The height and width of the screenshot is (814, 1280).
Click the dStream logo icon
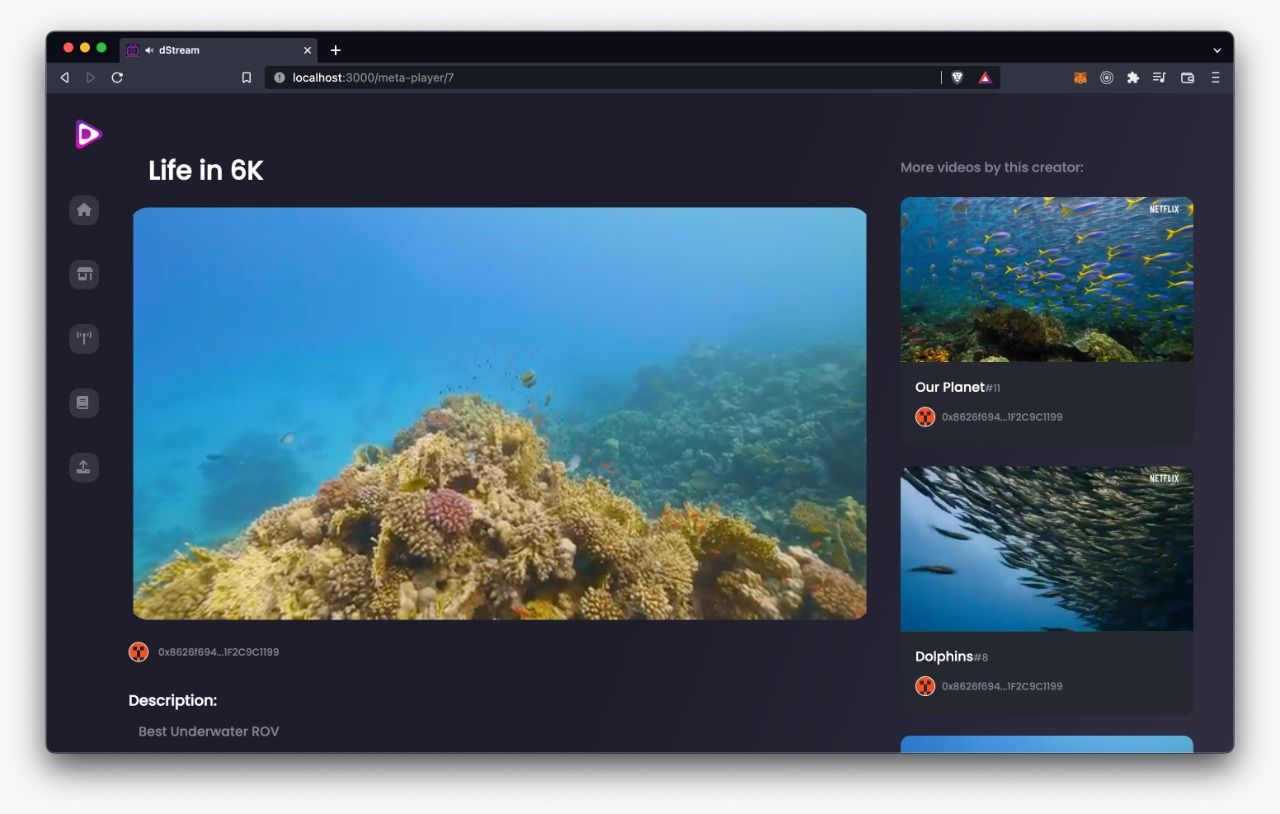click(88, 134)
